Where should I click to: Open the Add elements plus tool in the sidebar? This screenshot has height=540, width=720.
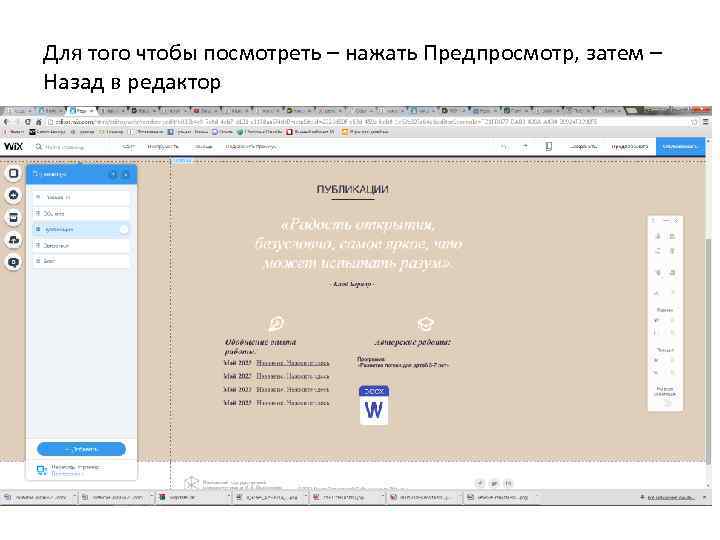pos(14,195)
